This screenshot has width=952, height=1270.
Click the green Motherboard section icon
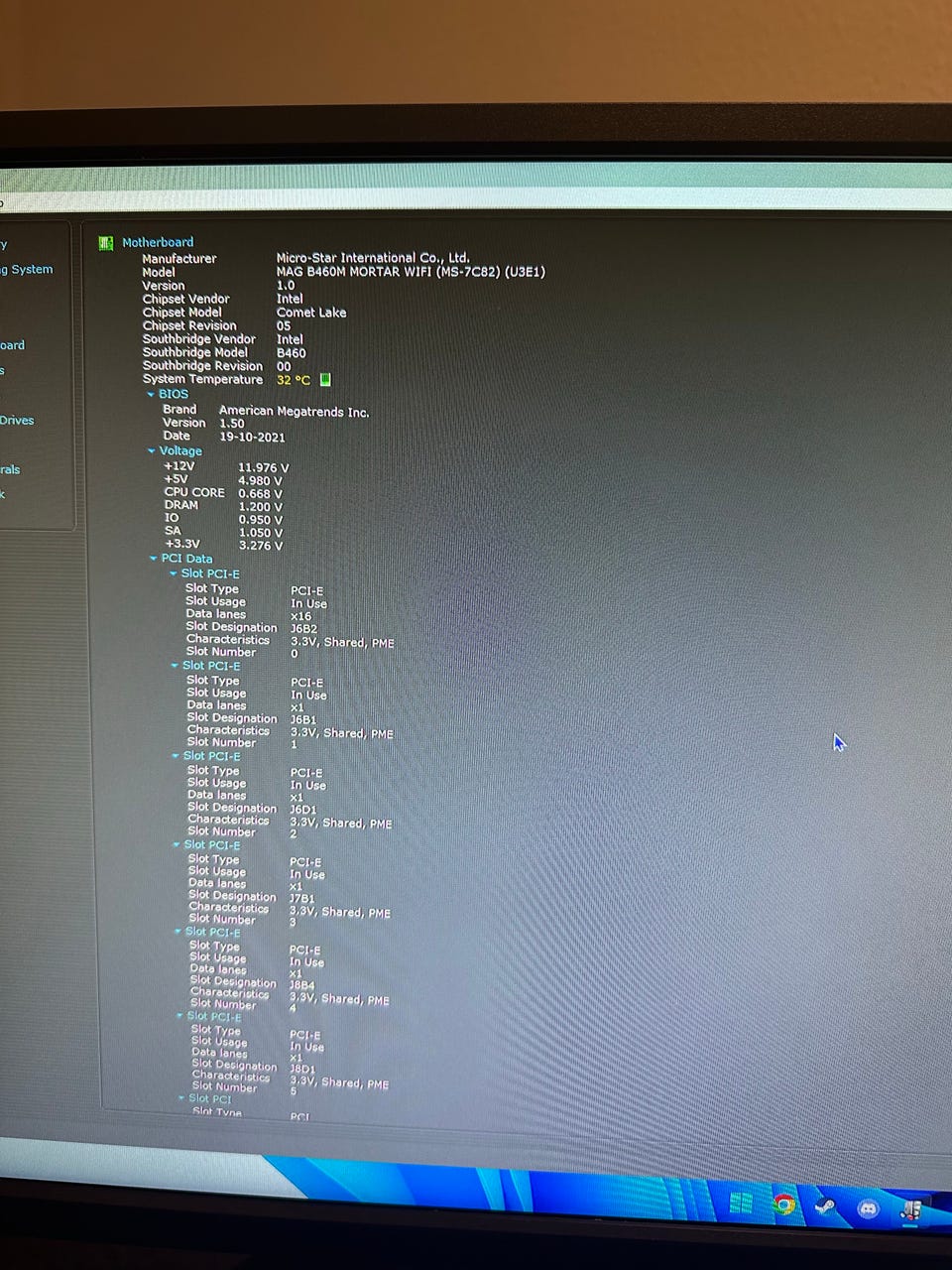[x=106, y=243]
